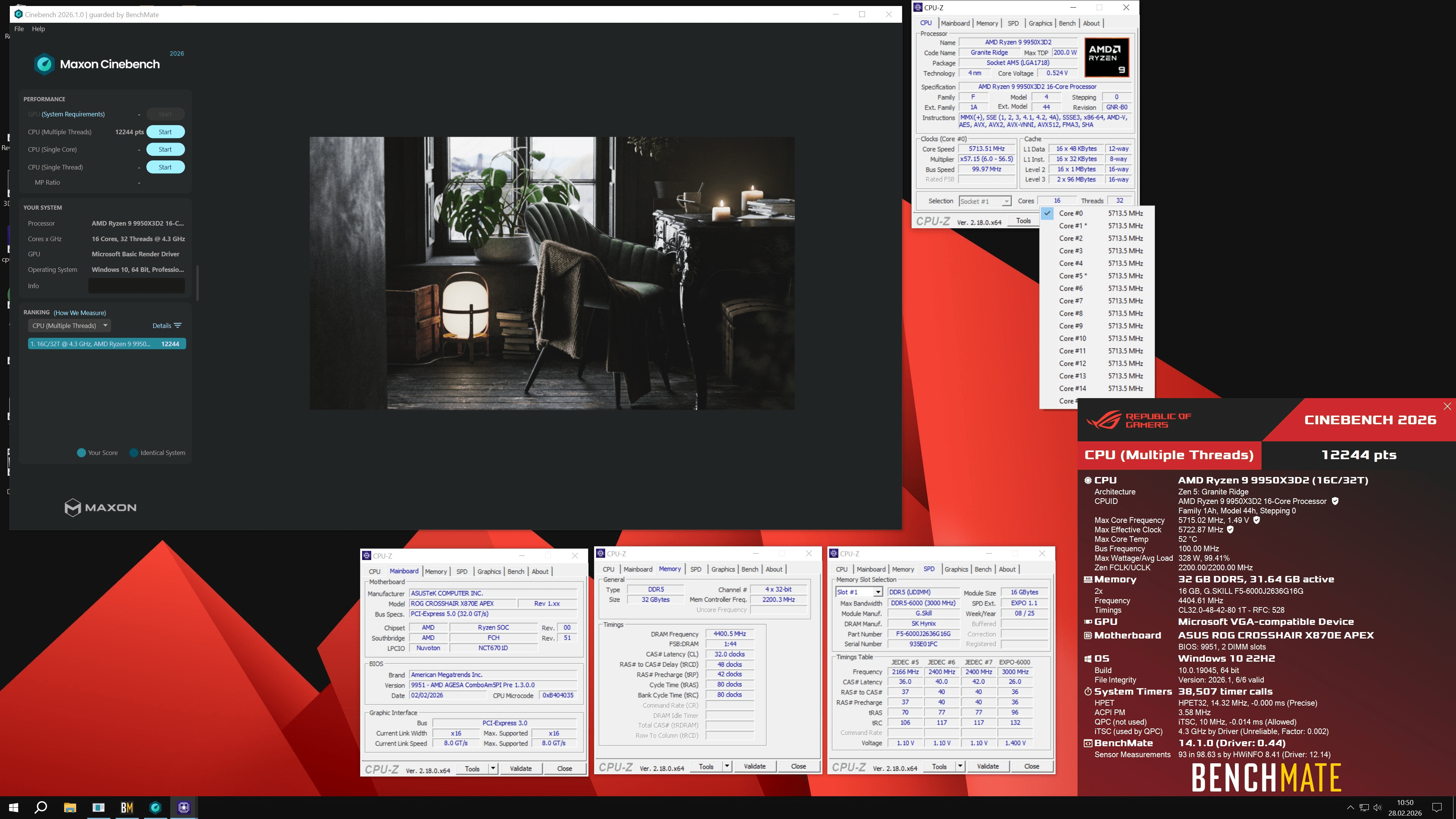The height and width of the screenshot is (819, 1456).
Task: Switch to Bench tab in CPU-Z processor window
Action: click(1067, 23)
